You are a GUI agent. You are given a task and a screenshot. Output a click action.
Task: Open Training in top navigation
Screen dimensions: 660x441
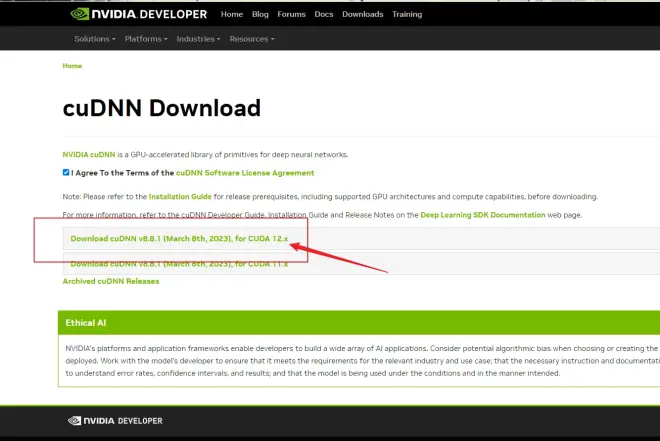[407, 14]
